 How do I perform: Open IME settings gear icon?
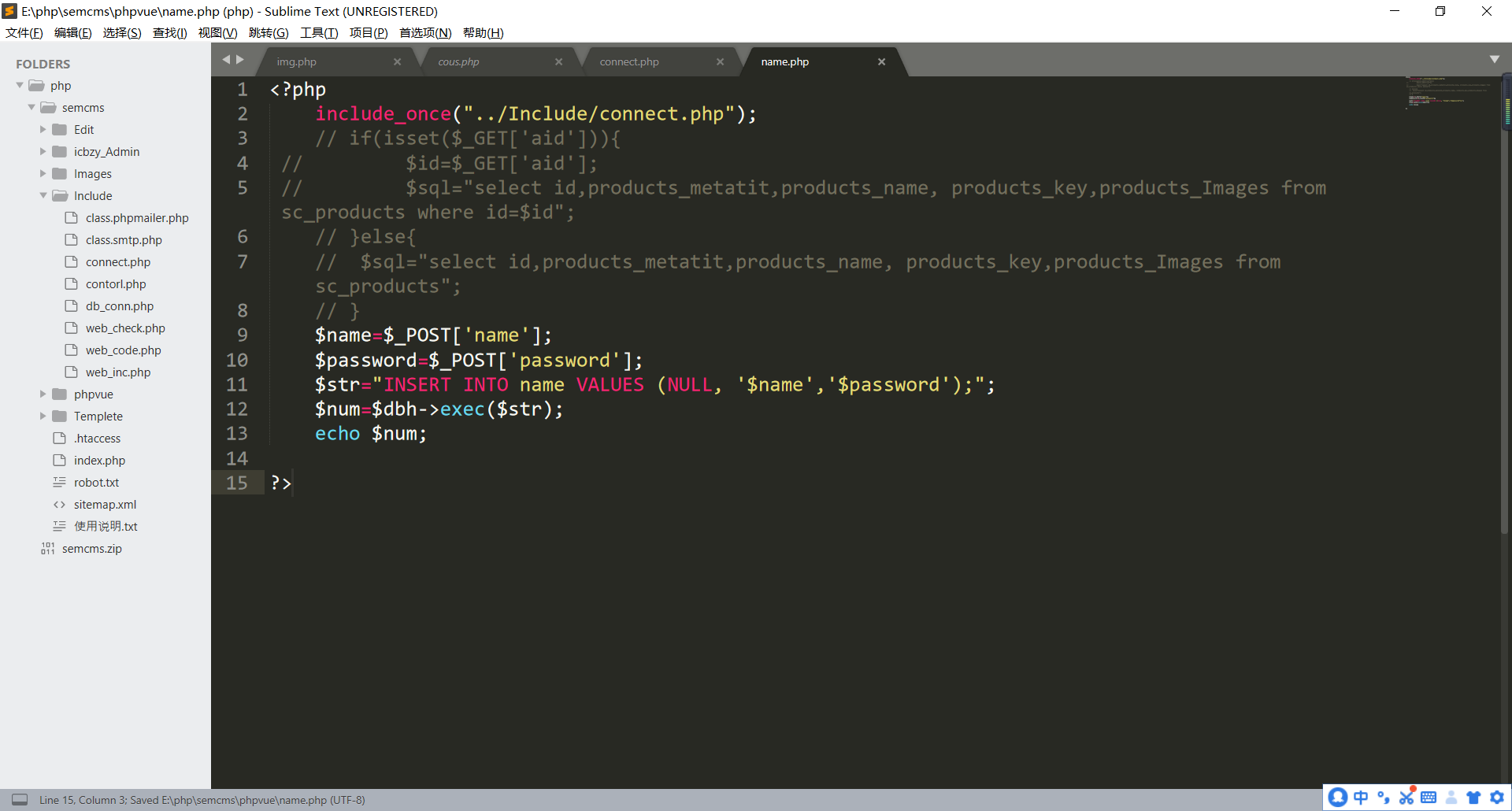click(1497, 797)
